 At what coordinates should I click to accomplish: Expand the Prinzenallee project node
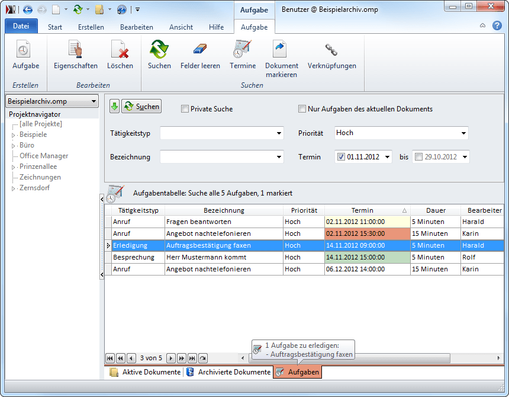tap(13, 167)
